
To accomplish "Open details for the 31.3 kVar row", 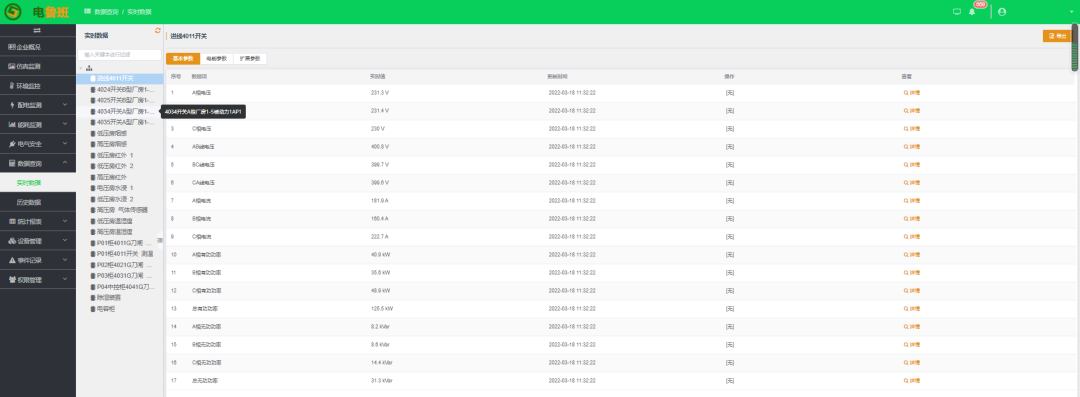I will pos(911,380).
